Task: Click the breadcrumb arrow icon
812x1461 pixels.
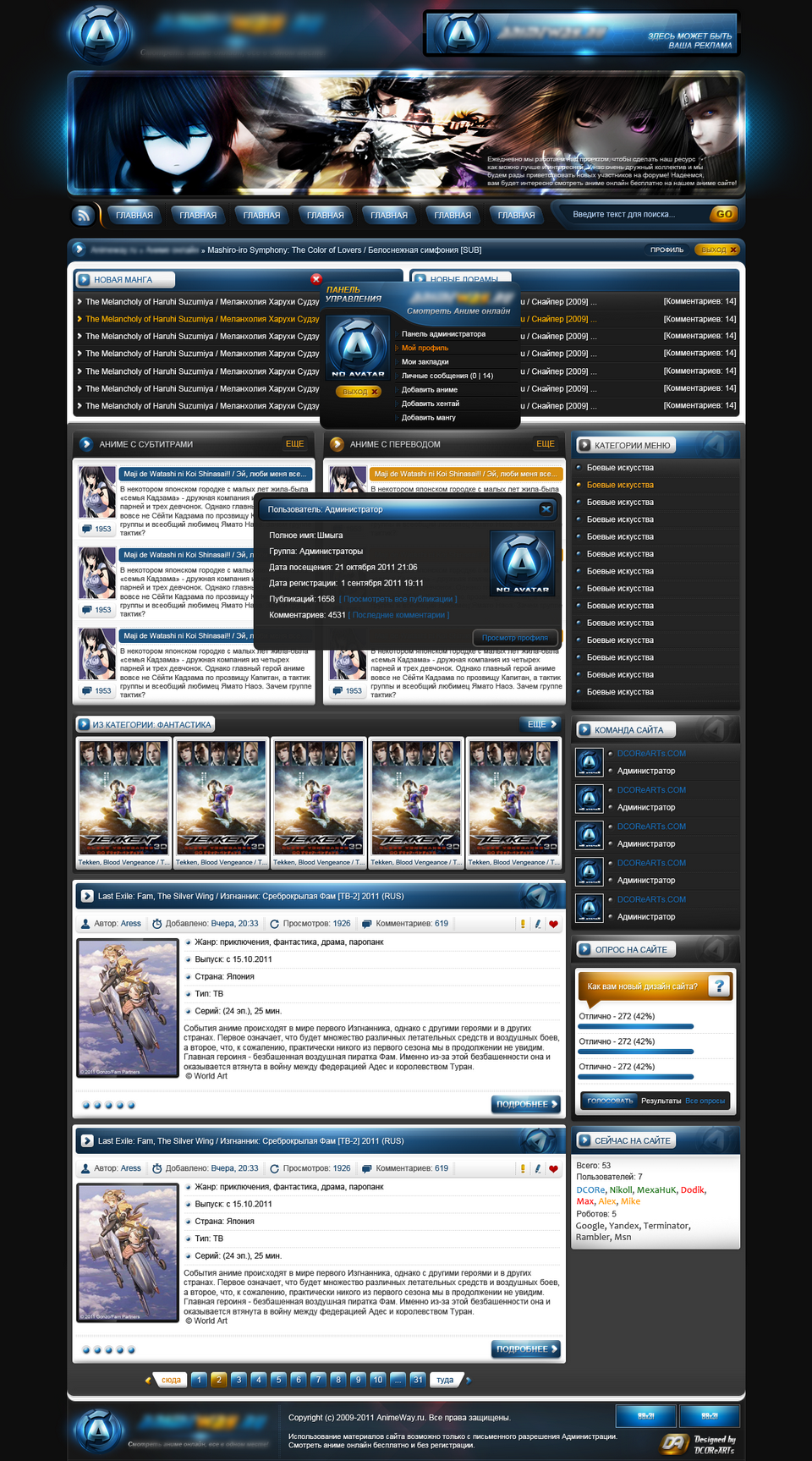Action: coord(79,249)
